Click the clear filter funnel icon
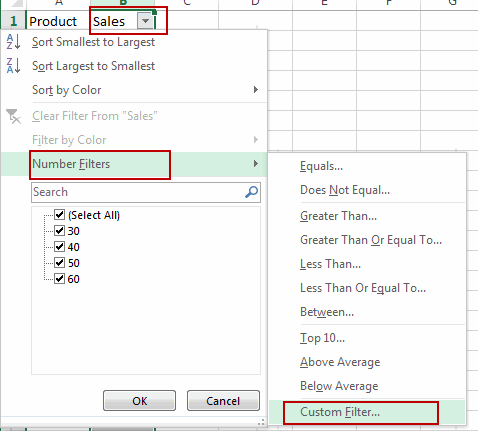478x431 pixels. point(13,116)
